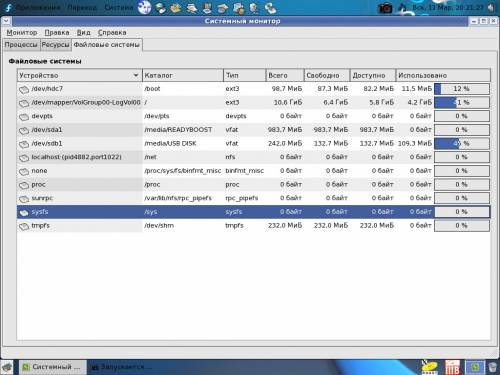Select the Файловые системы tab
Viewport: 500px width, 375px height.
click(x=107, y=45)
